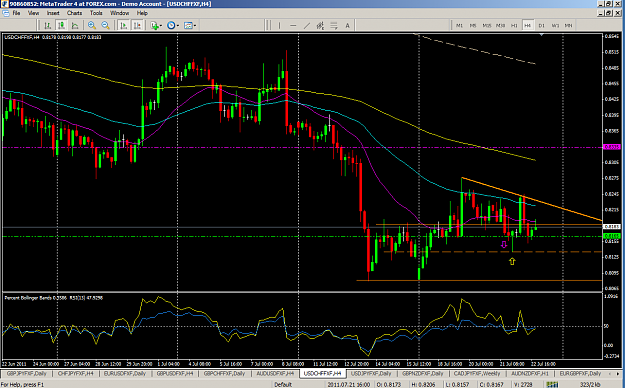
Task: Click the connection status bars icon
Action: coord(552,384)
